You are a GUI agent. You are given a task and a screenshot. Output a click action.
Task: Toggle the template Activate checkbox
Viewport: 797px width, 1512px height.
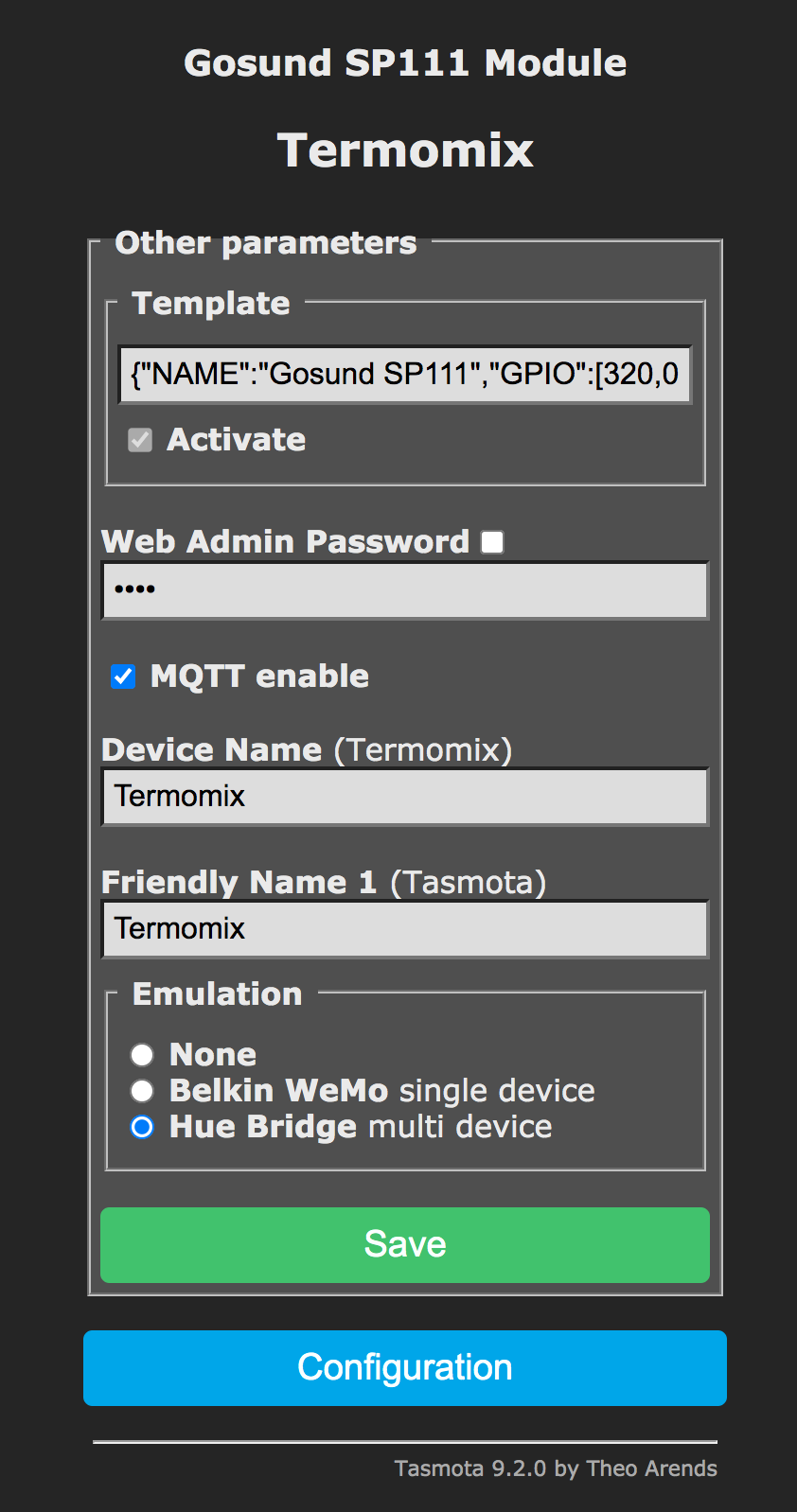(x=140, y=440)
